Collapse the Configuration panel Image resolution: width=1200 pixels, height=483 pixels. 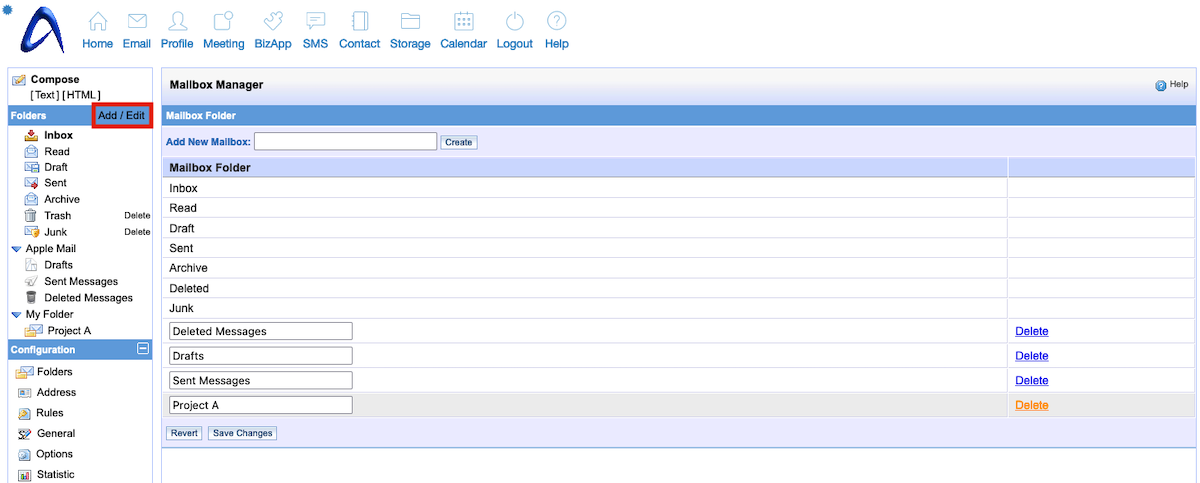click(x=143, y=349)
